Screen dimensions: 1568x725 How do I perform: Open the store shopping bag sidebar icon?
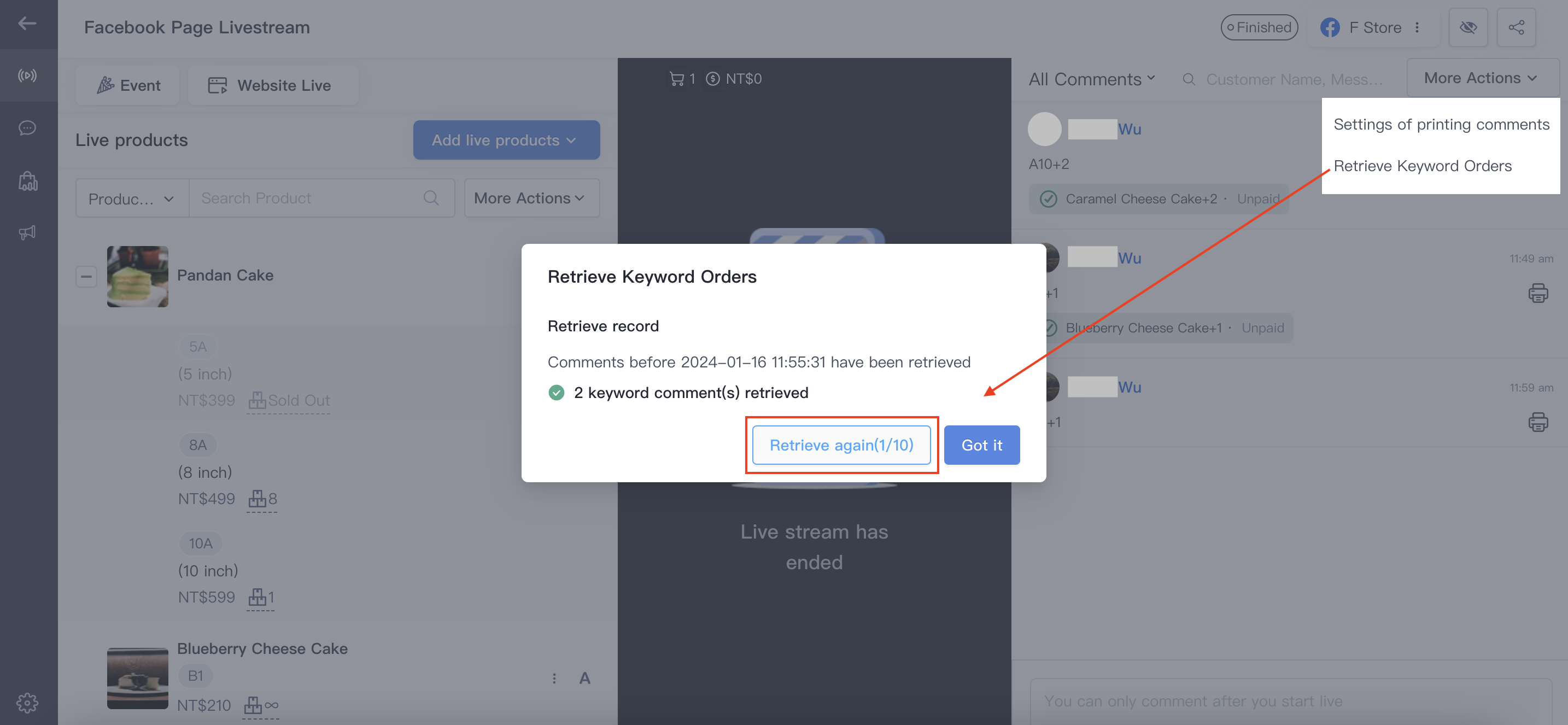click(x=27, y=181)
